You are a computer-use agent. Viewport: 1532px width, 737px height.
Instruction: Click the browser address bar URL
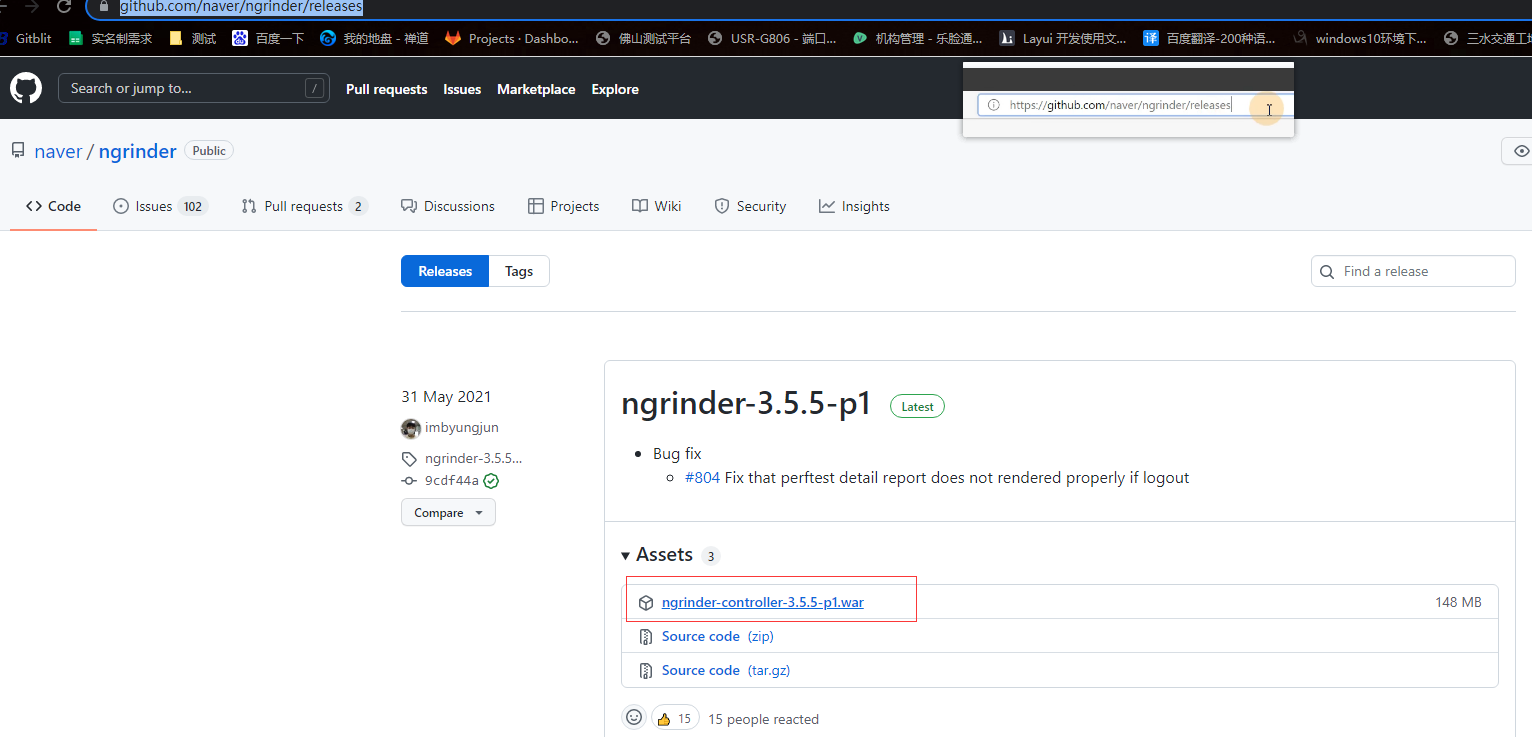(241, 7)
